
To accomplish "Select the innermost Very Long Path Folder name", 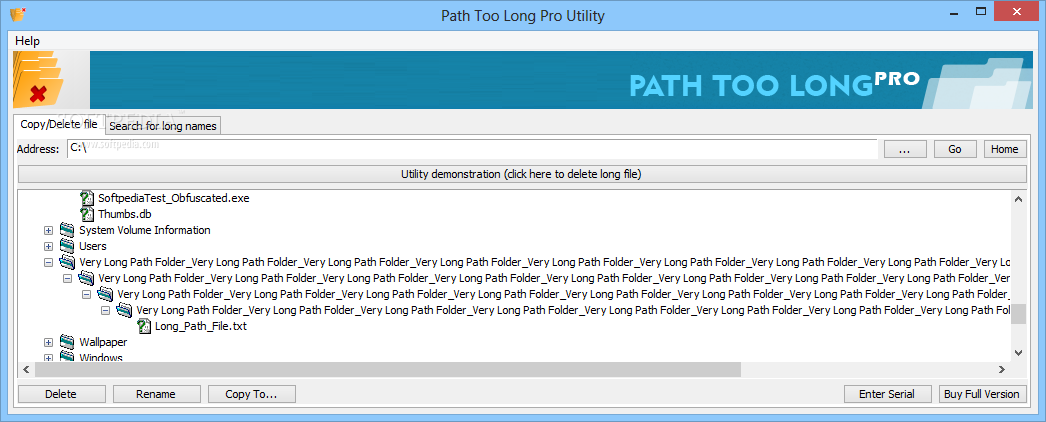I will [573, 310].
